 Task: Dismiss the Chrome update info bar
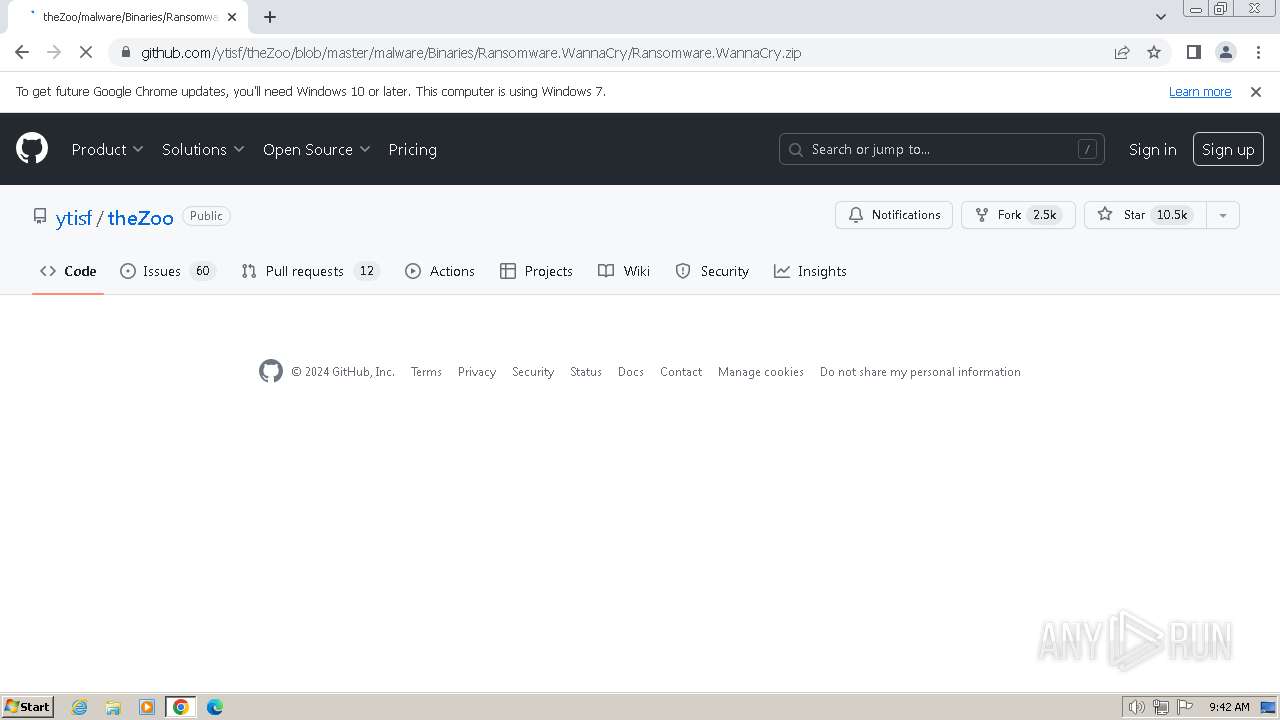pyautogui.click(x=1256, y=91)
